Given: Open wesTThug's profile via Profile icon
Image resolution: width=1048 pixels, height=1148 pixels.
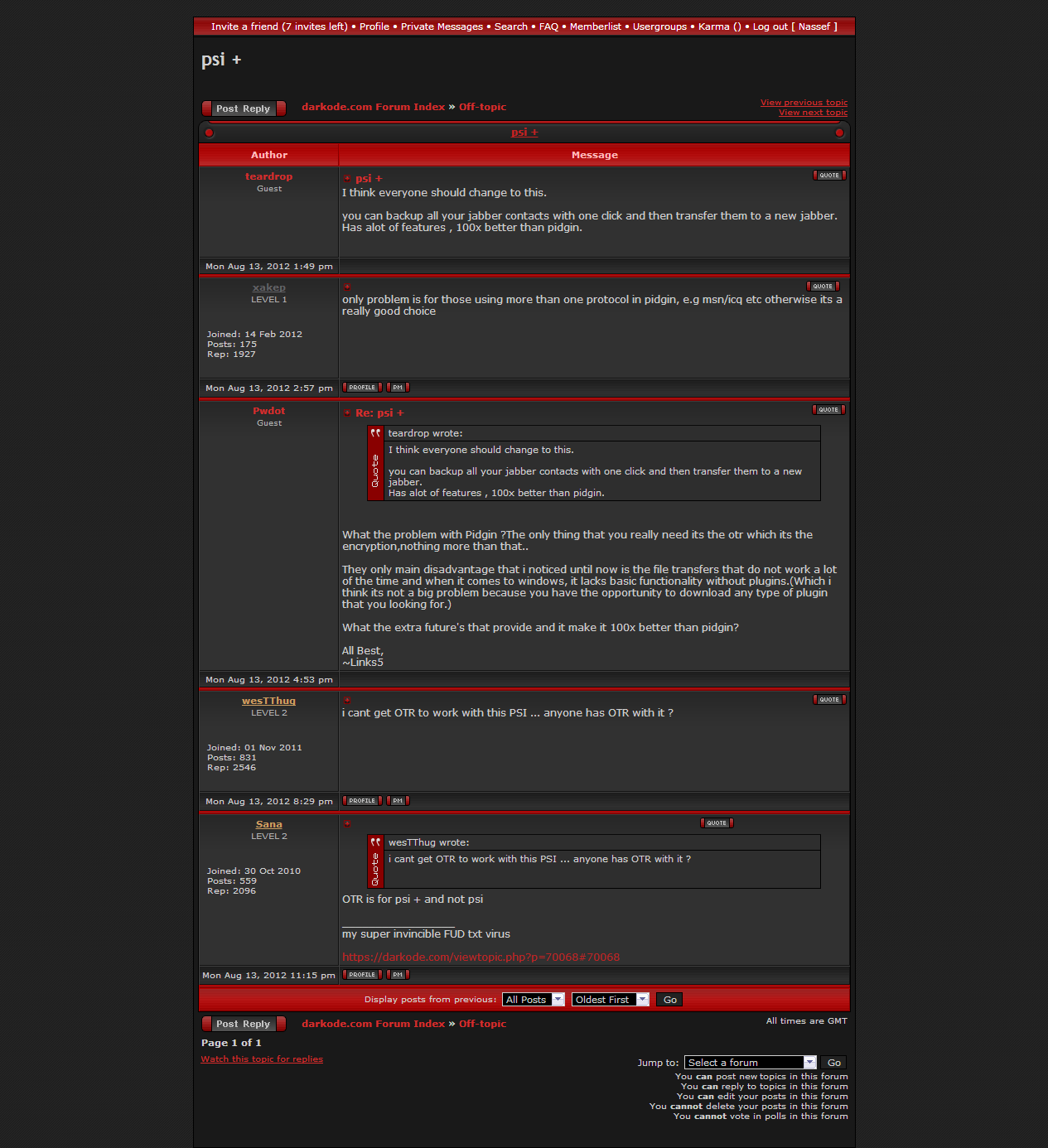Looking at the screenshot, I should point(362,801).
